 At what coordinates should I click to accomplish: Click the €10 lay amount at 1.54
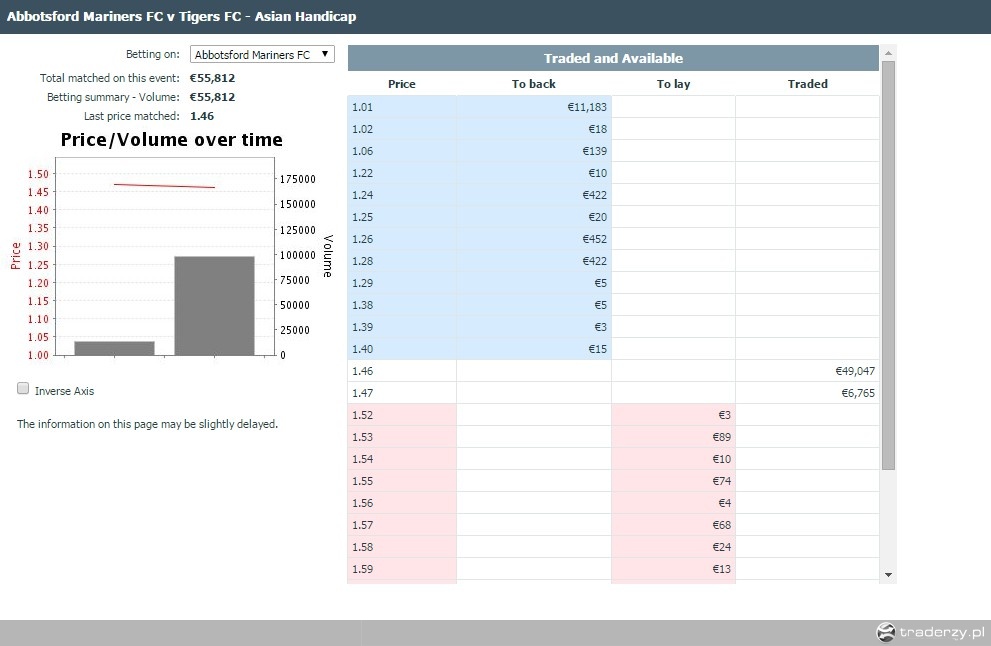pos(721,459)
